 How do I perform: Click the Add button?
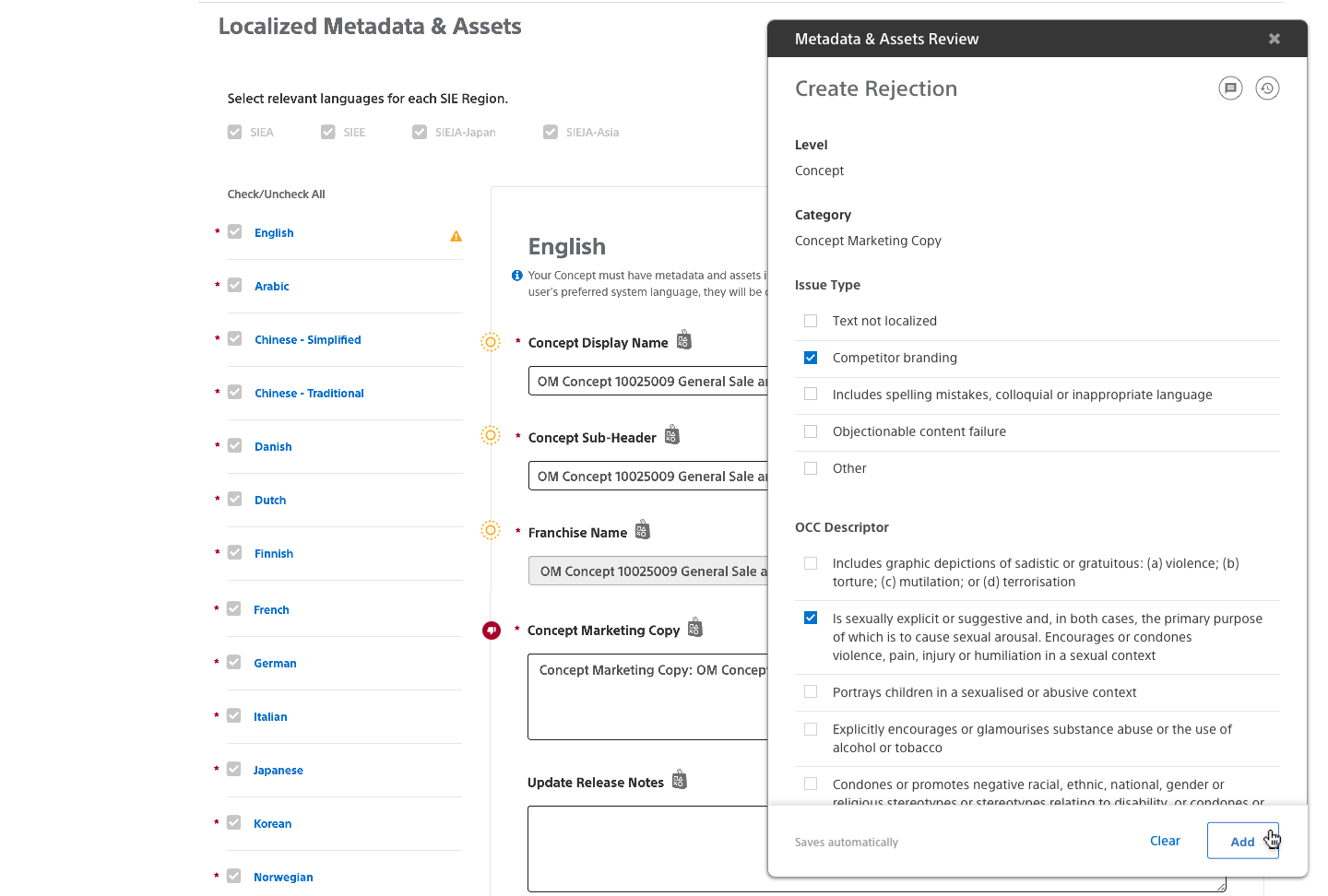tap(1242, 841)
